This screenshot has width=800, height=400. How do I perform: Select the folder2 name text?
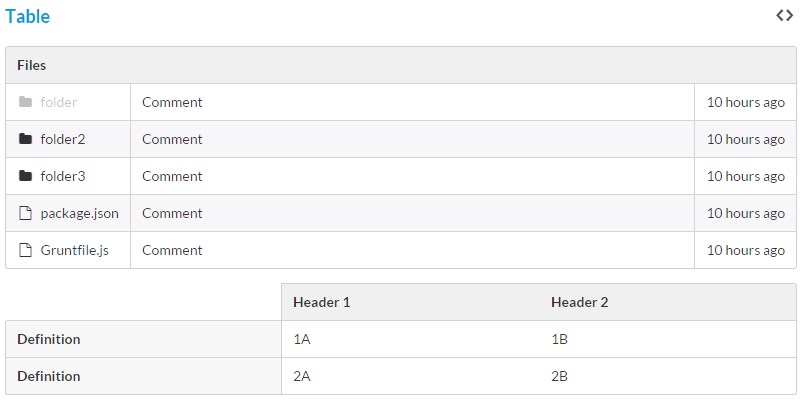pyautogui.click(x=63, y=139)
